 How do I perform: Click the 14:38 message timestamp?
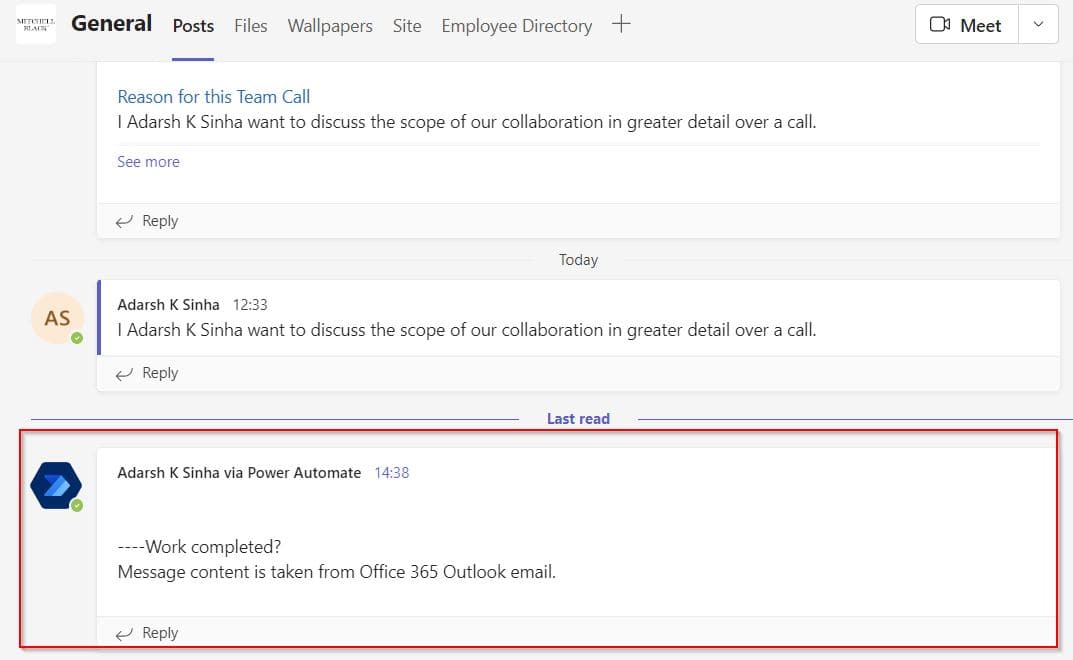391,472
